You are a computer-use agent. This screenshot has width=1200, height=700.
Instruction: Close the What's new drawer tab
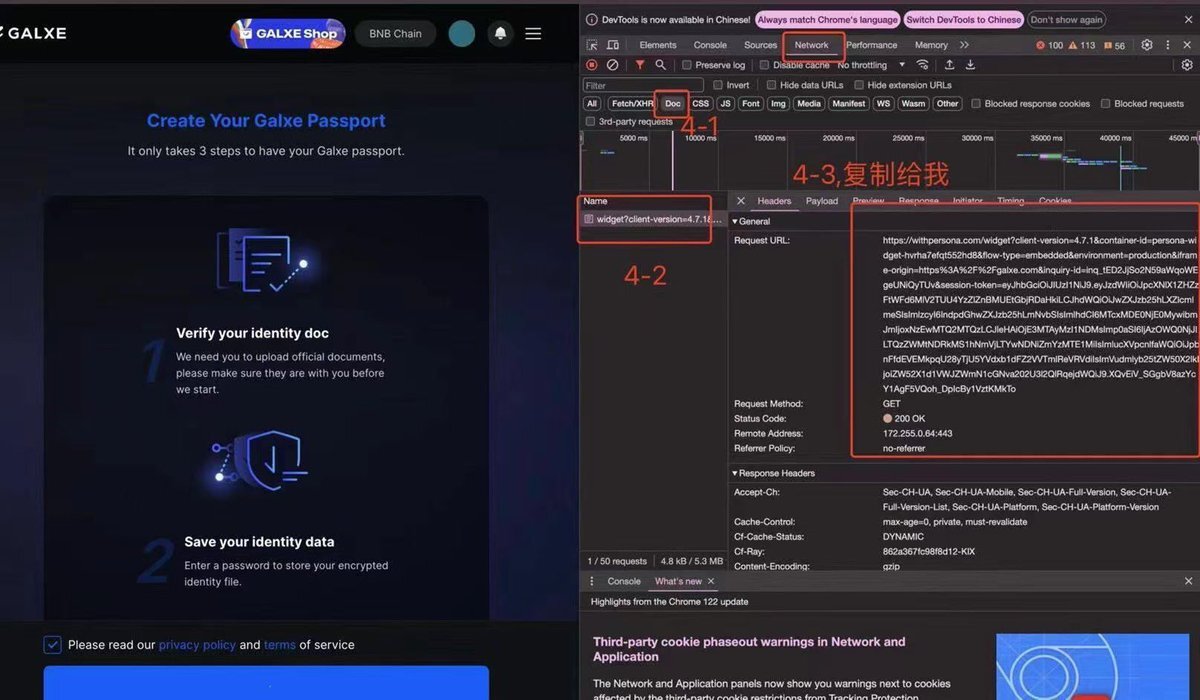coord(711,581)
